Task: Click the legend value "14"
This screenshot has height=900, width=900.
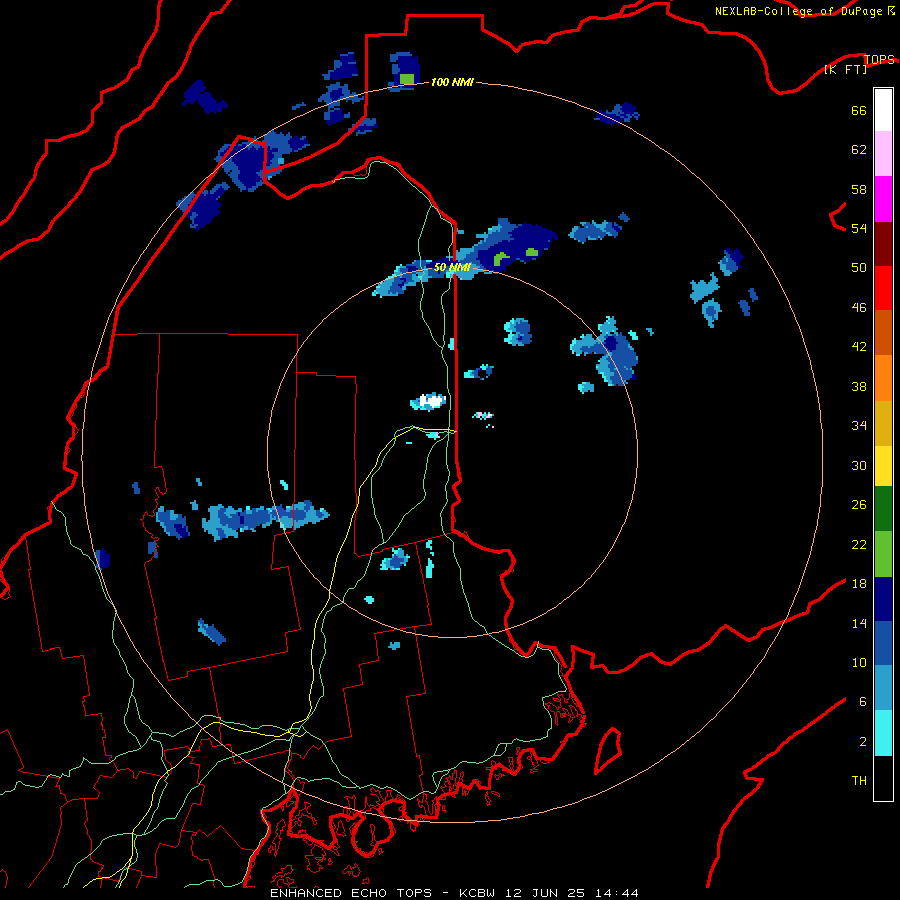Action: (x=859, y=623)
